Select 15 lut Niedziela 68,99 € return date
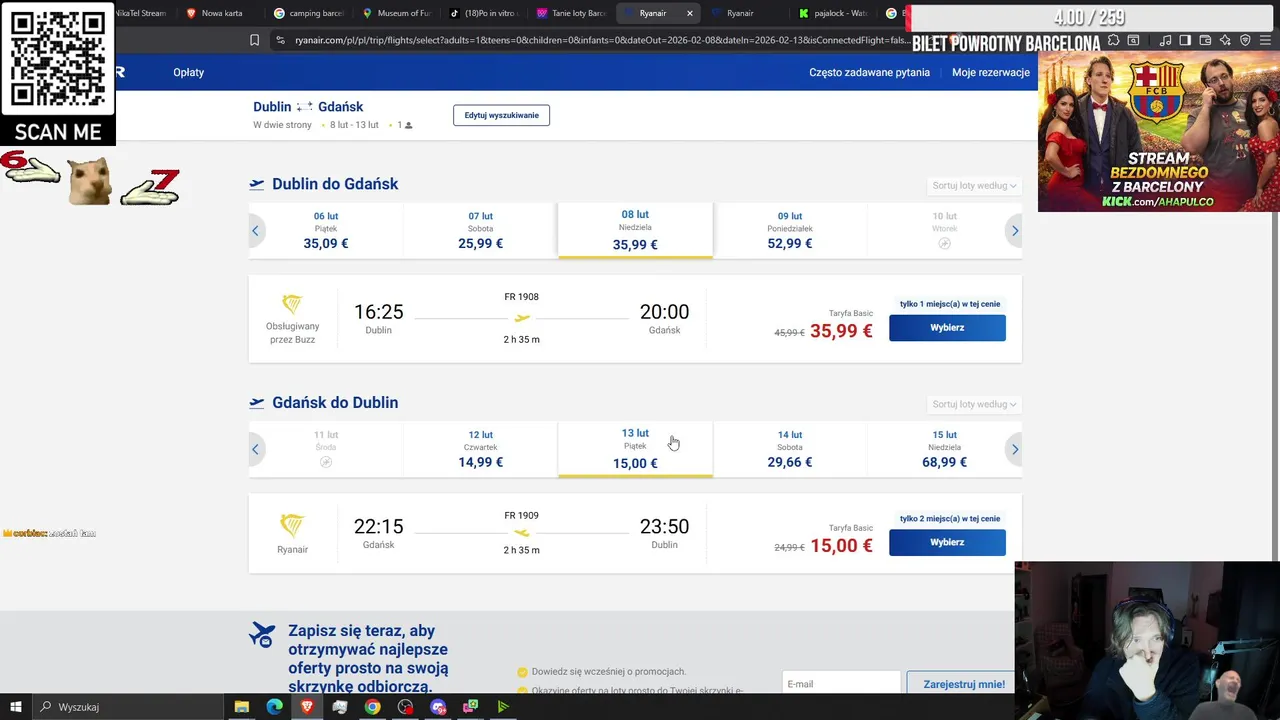This screenshot has width=1280, height=720. (x=944, y=449)
